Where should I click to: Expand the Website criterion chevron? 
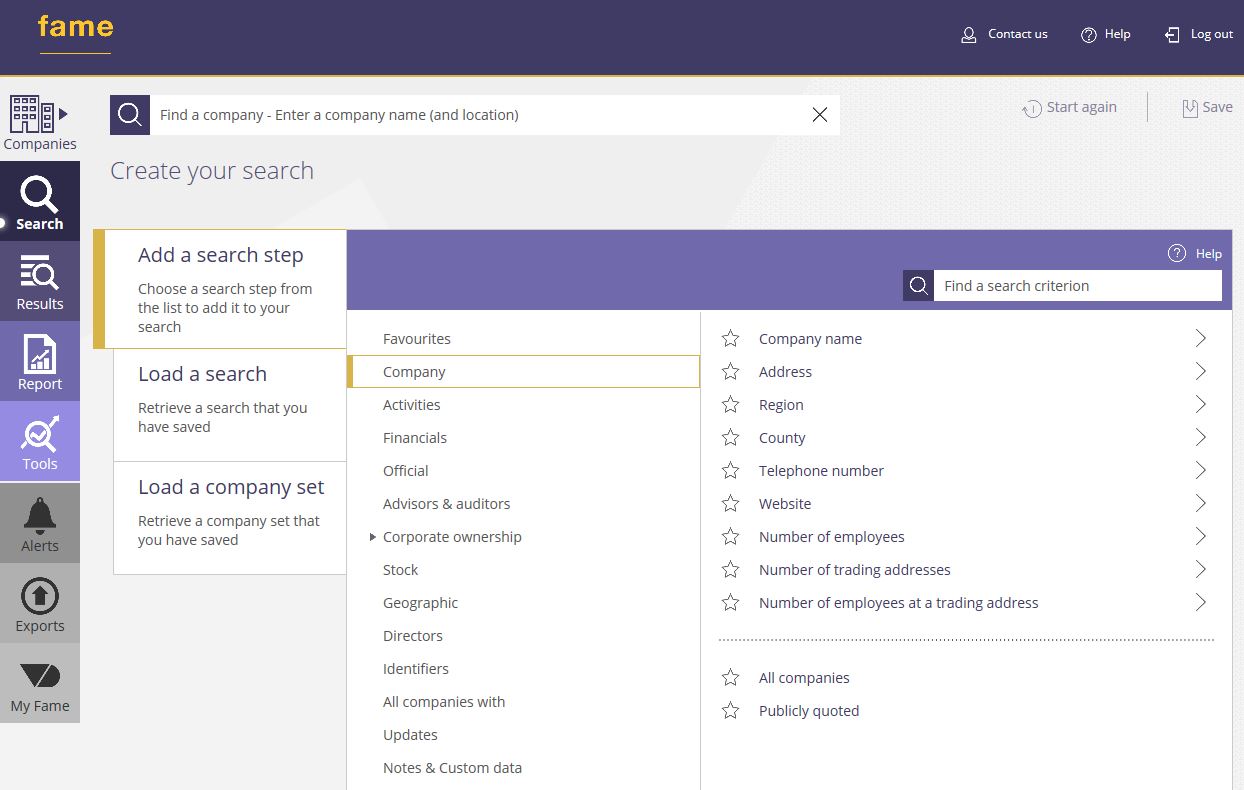[x=1200, y=504]
